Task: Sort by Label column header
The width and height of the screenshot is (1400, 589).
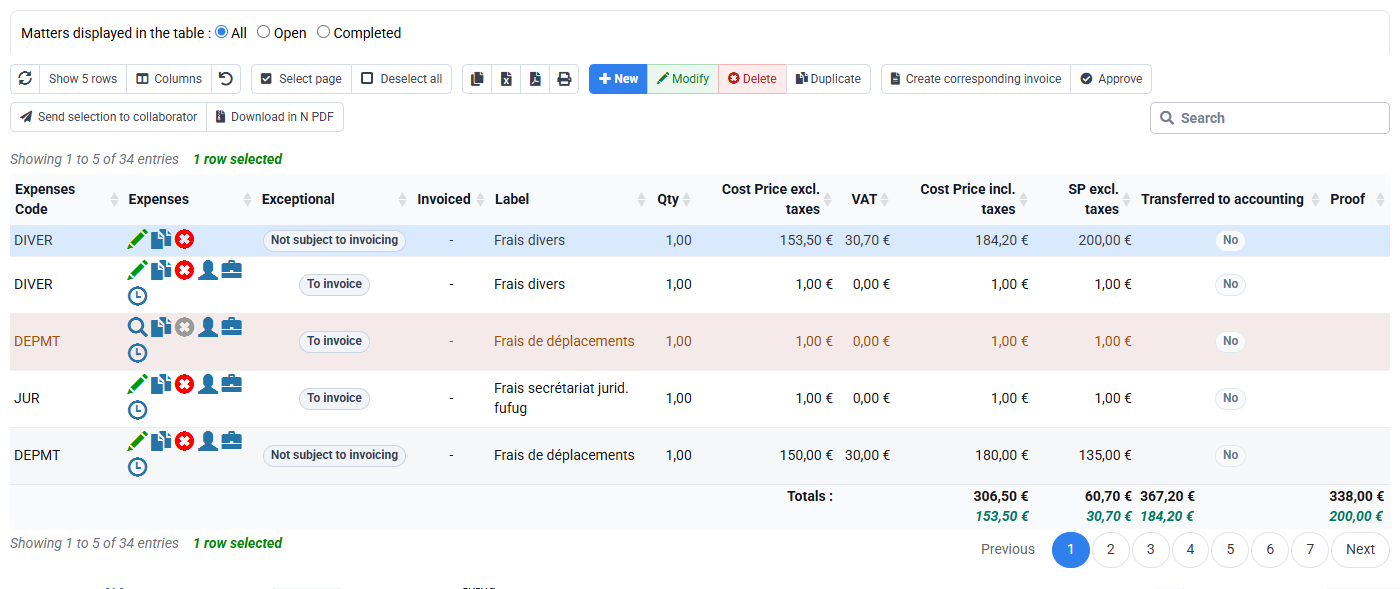Action: [570, 199]
